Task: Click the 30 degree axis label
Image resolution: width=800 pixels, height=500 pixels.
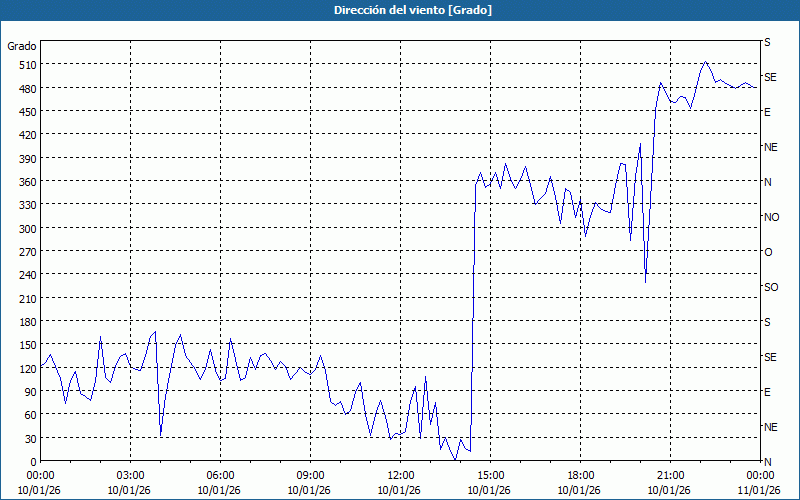Action: (27, 438)
